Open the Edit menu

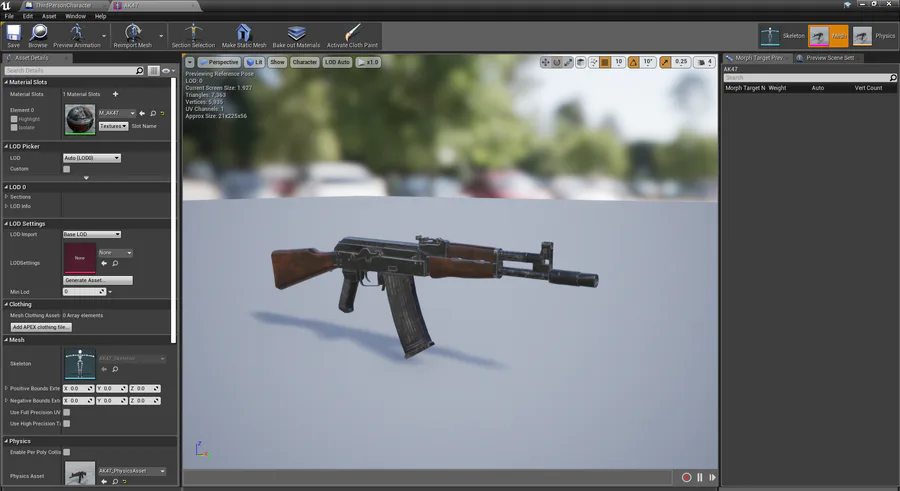(x=28, y=16)
